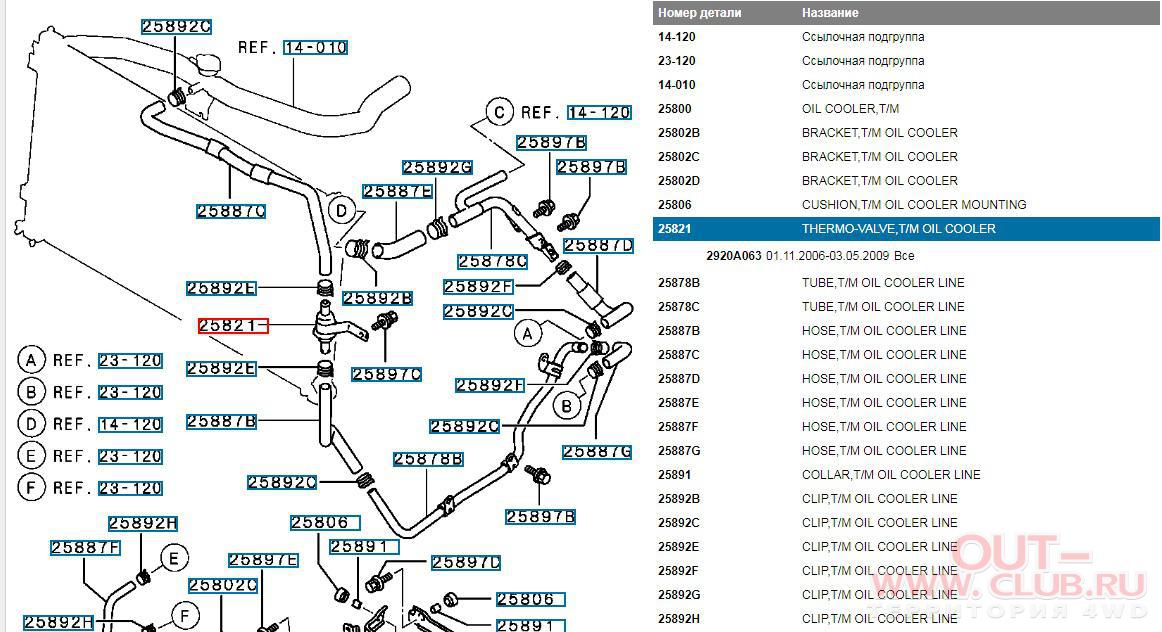Viewport: 1162px width, 632px height.
Task: Click the 25887D hose label in the diagram
Action: [x=599, y=245]
